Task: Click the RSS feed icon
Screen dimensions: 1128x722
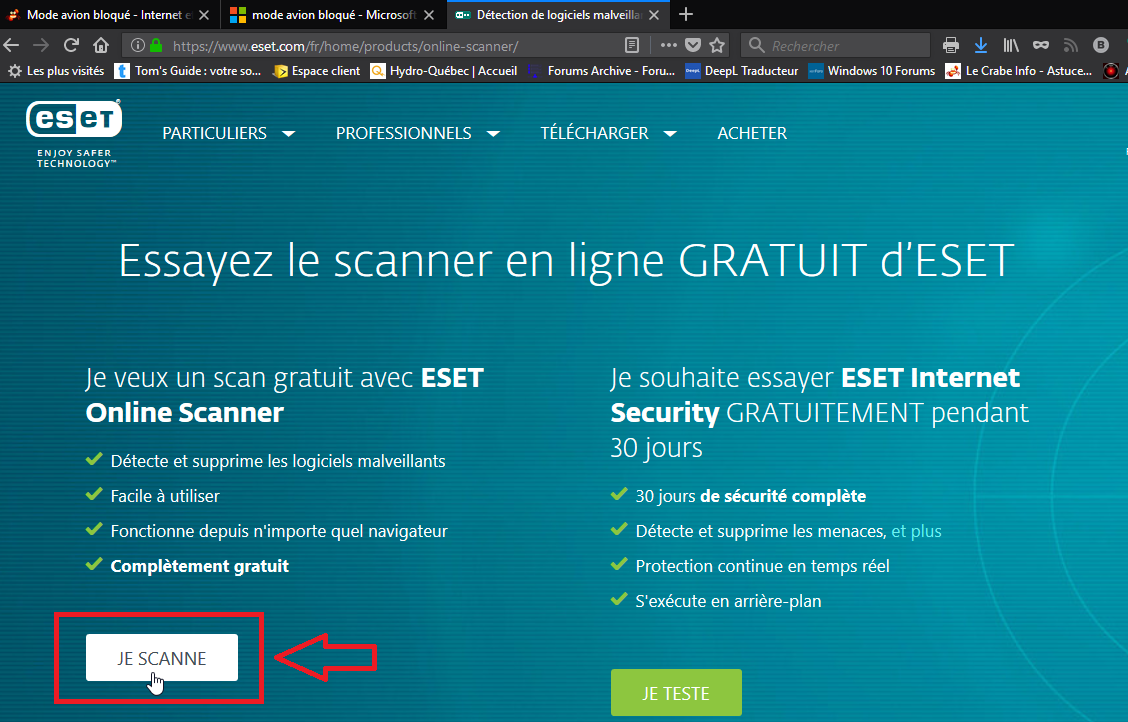Action: point(1070,45)
